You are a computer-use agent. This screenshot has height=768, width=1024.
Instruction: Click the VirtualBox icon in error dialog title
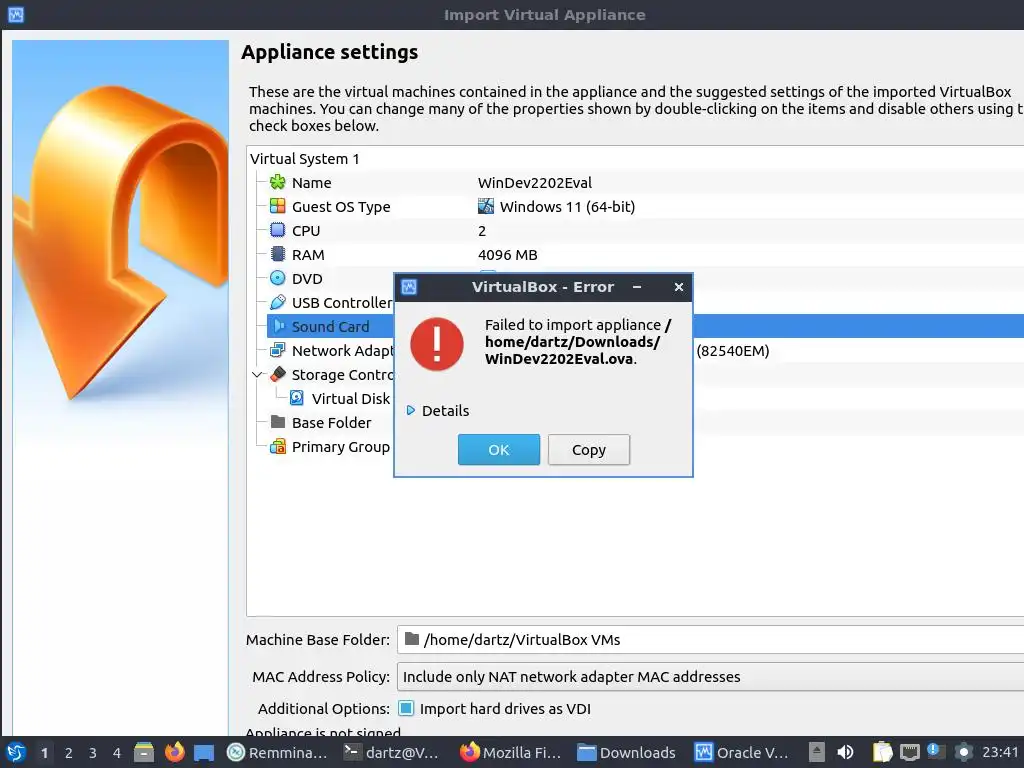pyautogui.click(x=409, y=287)
